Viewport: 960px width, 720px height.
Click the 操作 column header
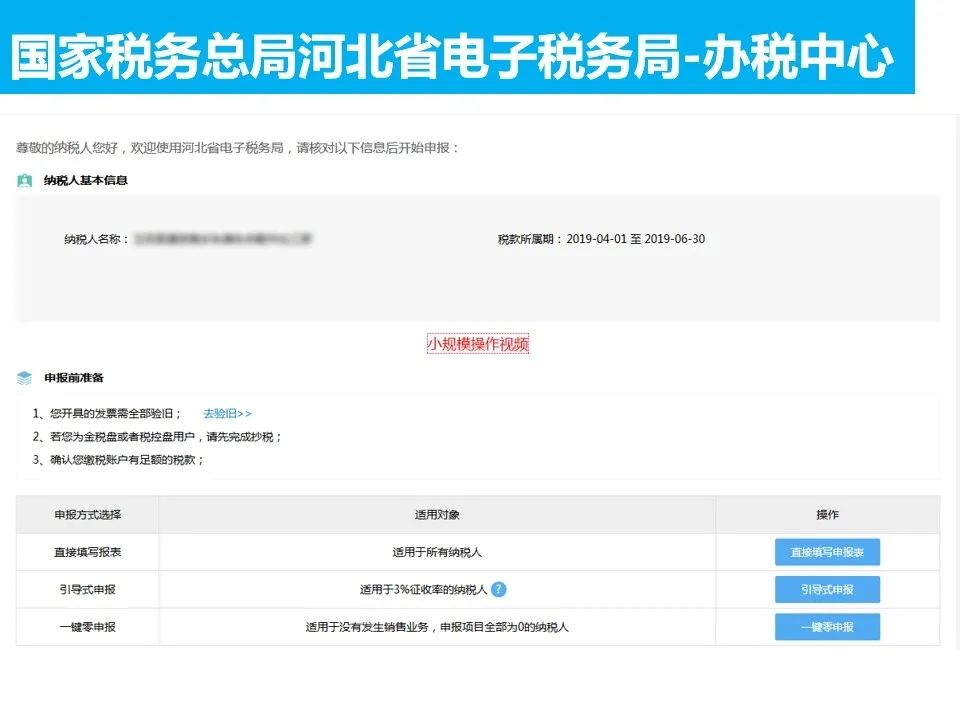(827, 515)
